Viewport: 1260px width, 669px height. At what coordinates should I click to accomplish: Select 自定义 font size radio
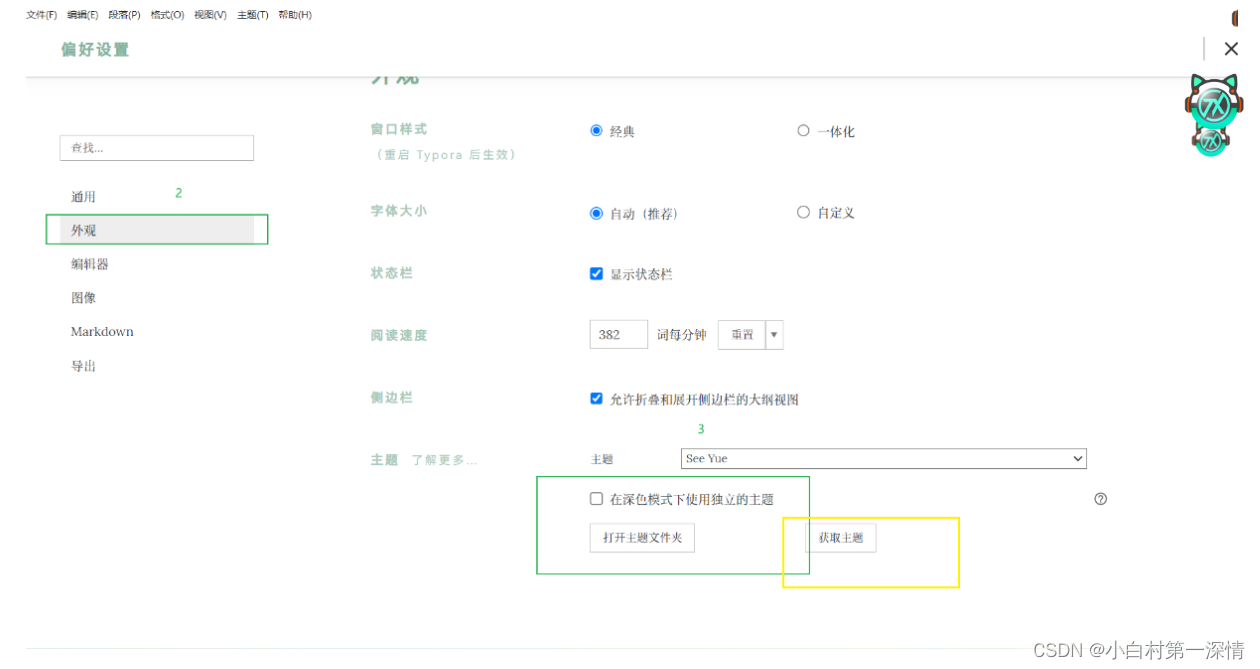[803, 212]
